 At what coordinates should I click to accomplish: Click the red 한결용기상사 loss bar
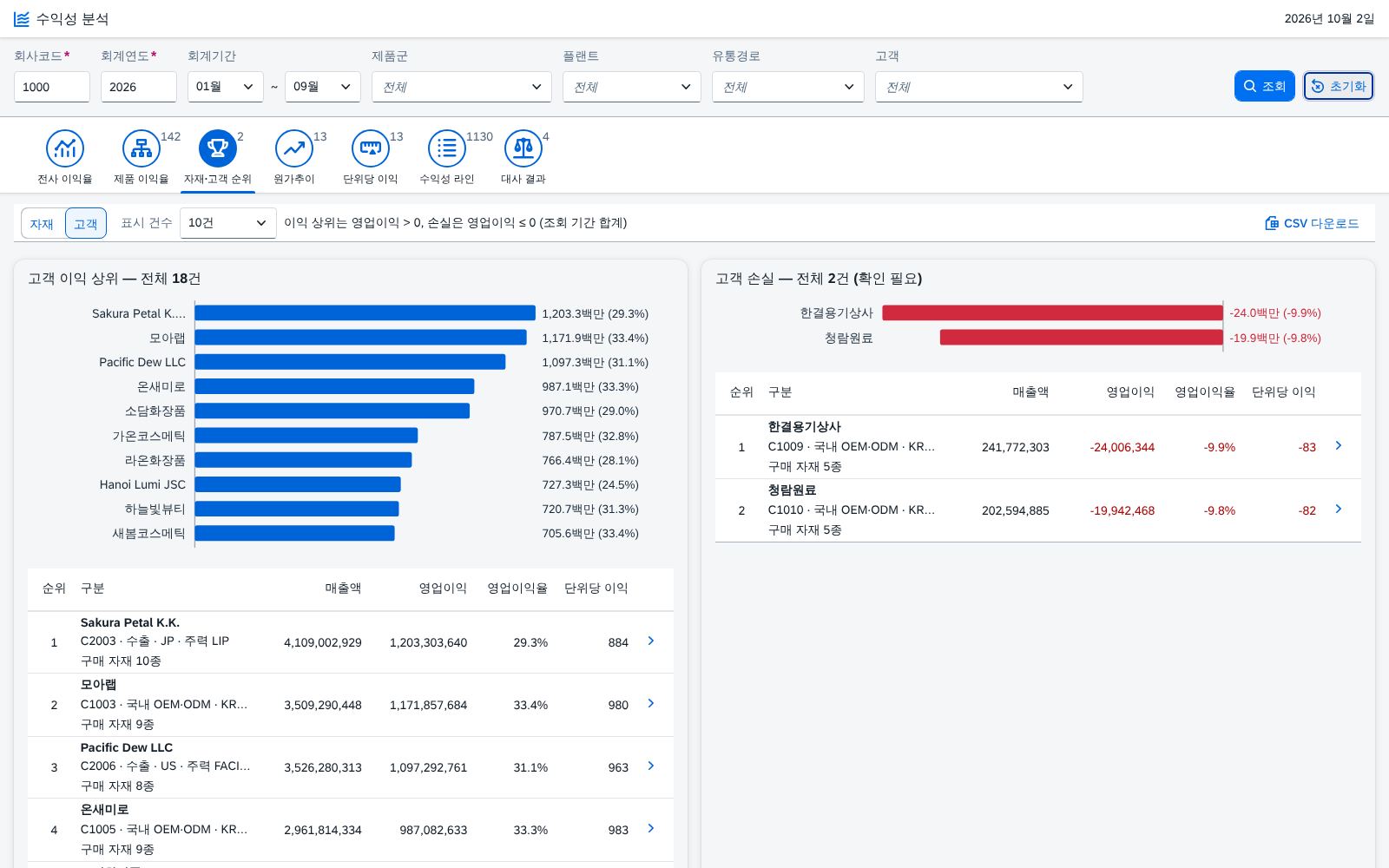point(1052,312)
